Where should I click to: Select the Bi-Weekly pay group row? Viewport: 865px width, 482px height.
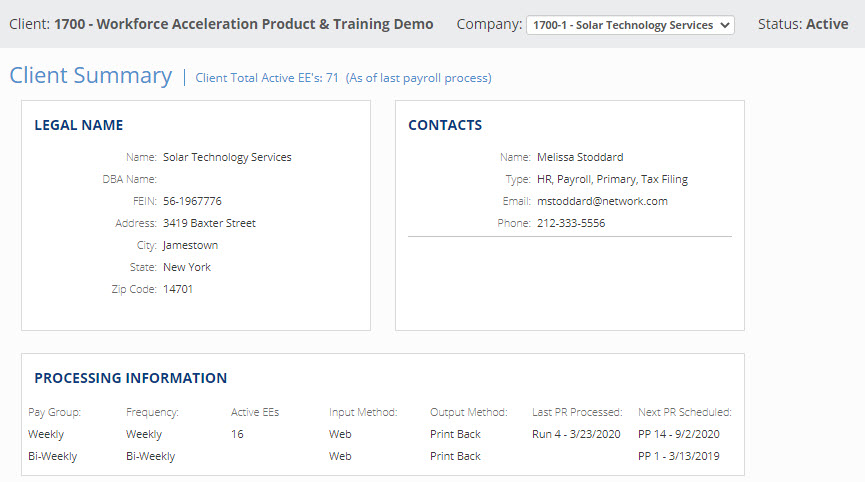click(x=52, y=456)
